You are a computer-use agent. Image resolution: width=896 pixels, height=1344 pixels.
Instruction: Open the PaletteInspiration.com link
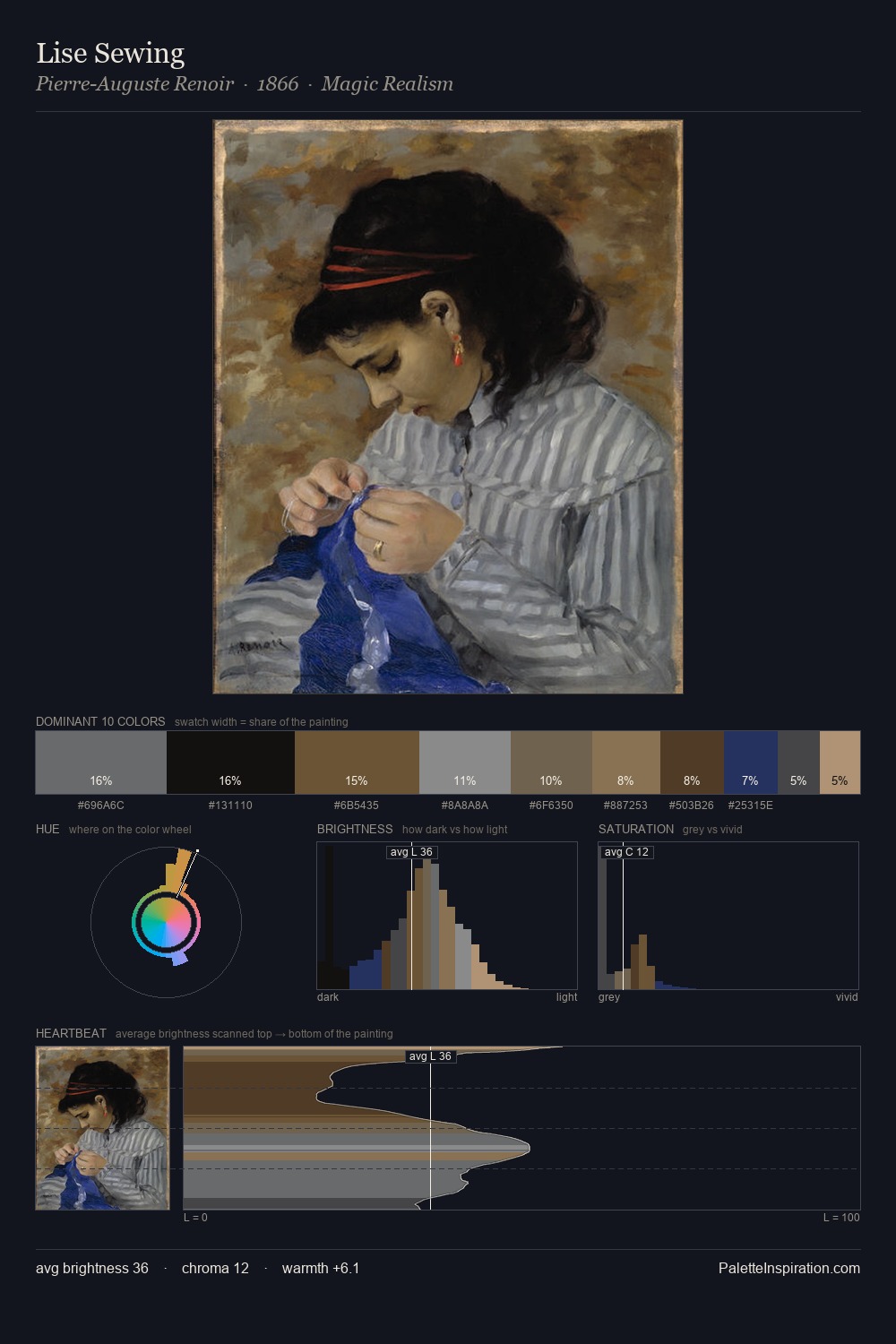pos(789,1268)
